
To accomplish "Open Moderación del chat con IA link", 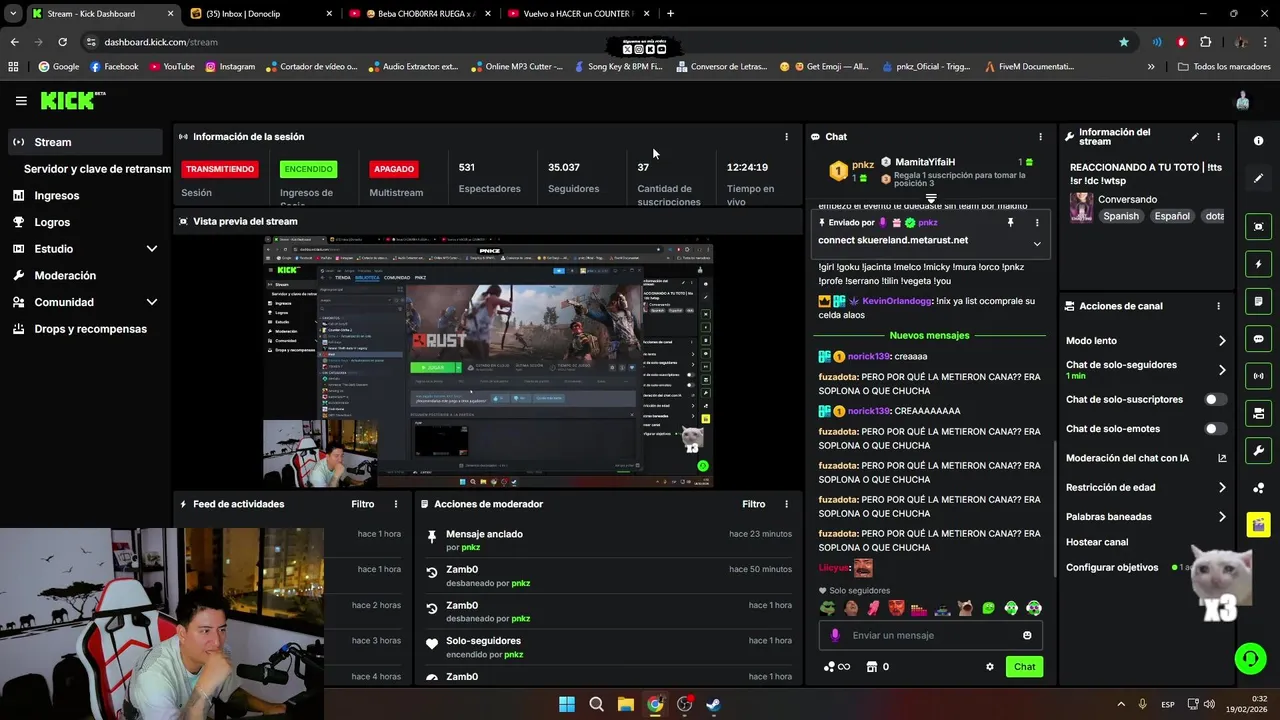I will tap(1146, 459).
